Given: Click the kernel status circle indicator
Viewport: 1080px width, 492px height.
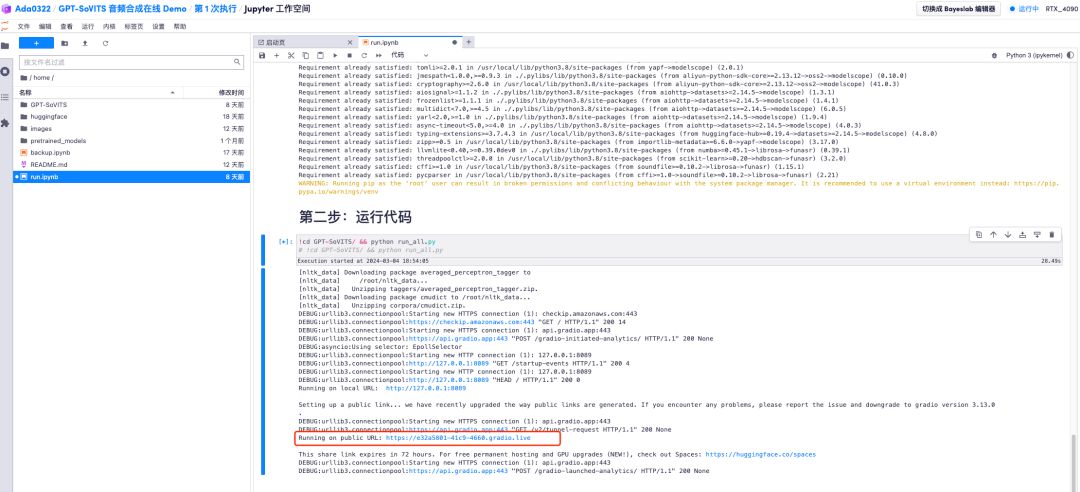Looking at the screenshot, I should tap(1070, 55).
